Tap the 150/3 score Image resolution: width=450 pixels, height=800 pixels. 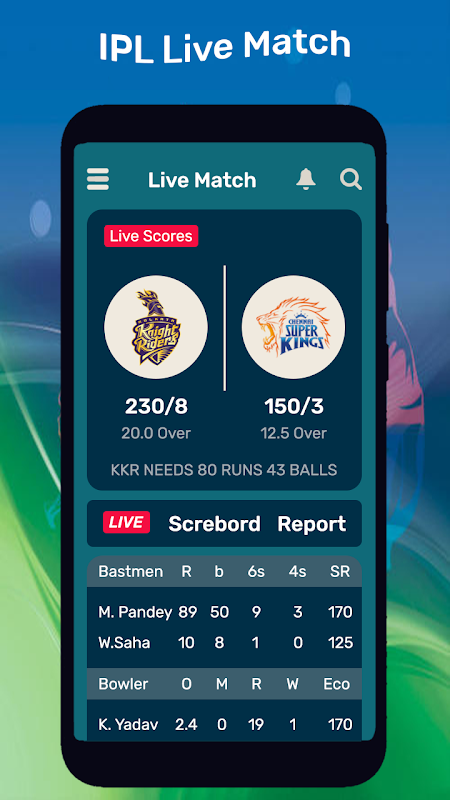[x=293, y=407]
